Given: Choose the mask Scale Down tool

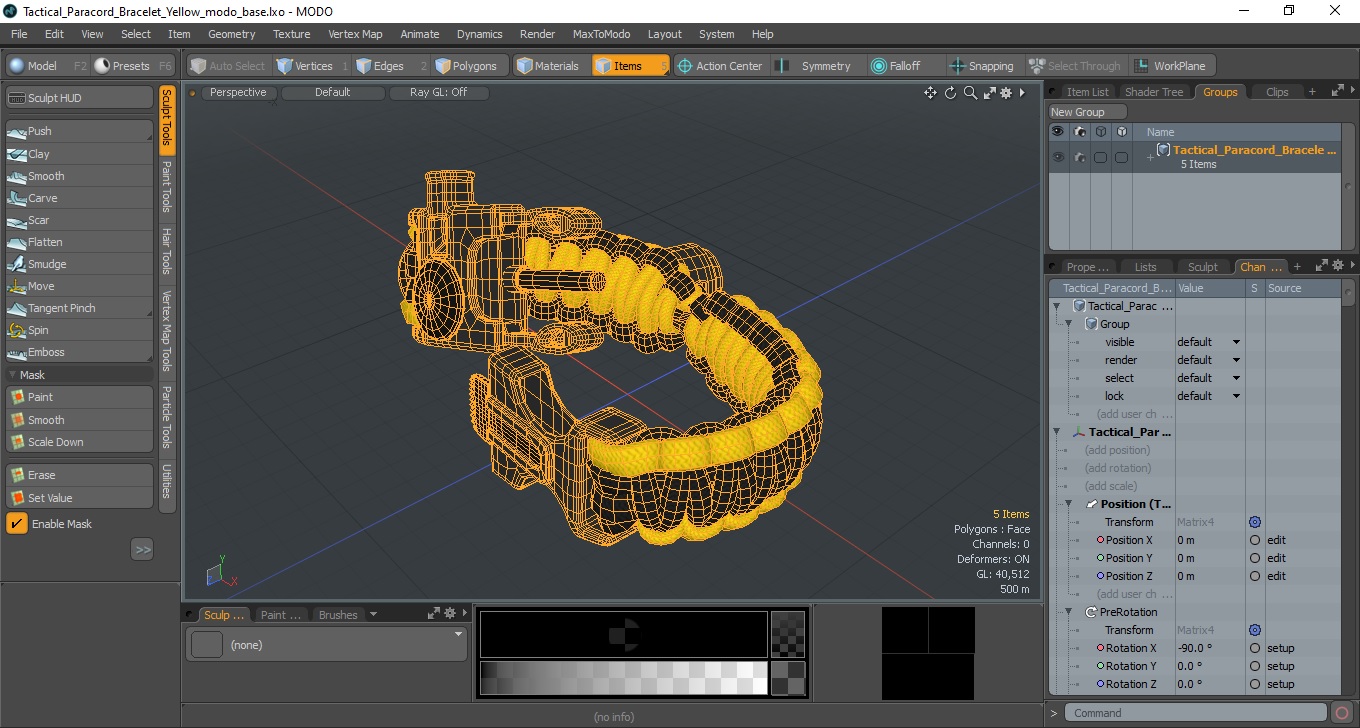Looking at the screenshot, I should tap(79, 442).
